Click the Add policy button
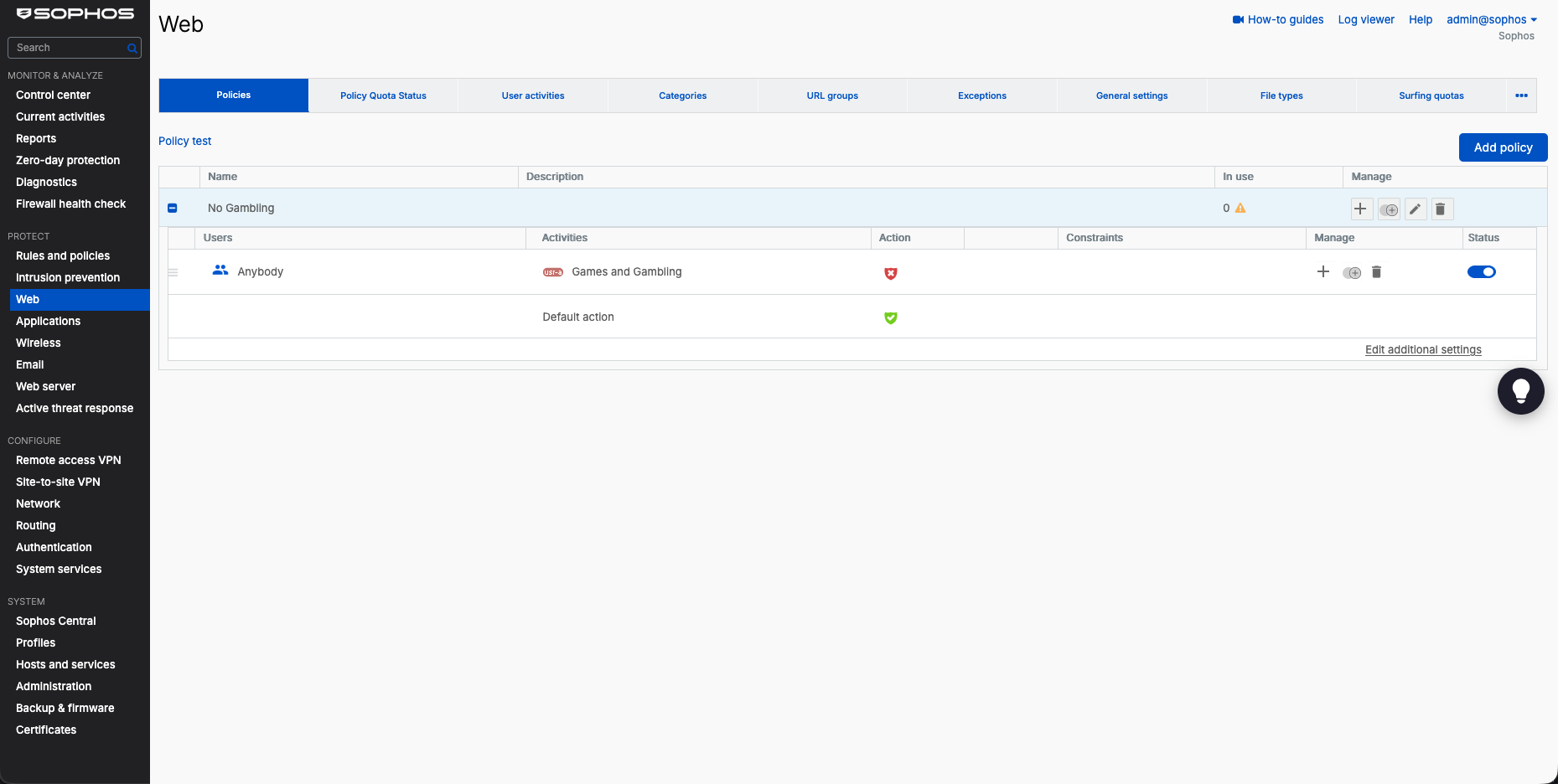1558x784 pixels. click(1503, 147)
